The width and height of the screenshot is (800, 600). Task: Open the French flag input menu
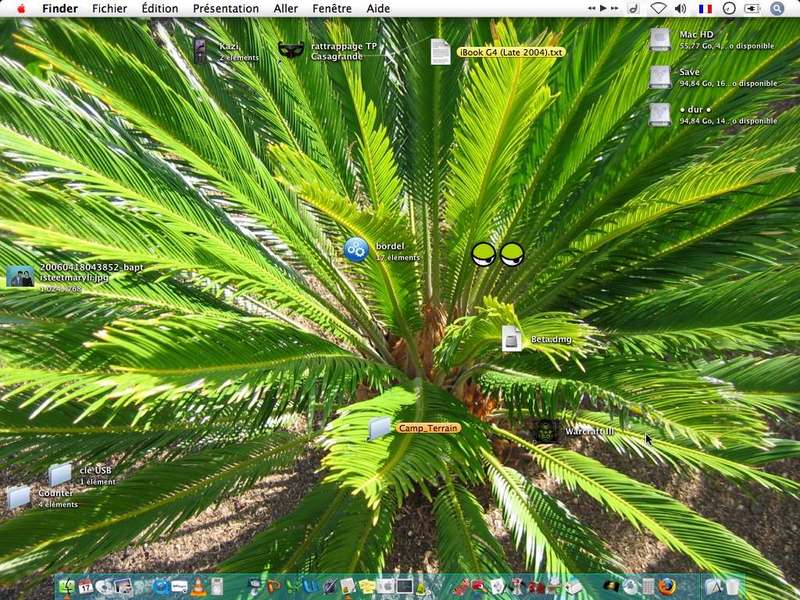705,9
